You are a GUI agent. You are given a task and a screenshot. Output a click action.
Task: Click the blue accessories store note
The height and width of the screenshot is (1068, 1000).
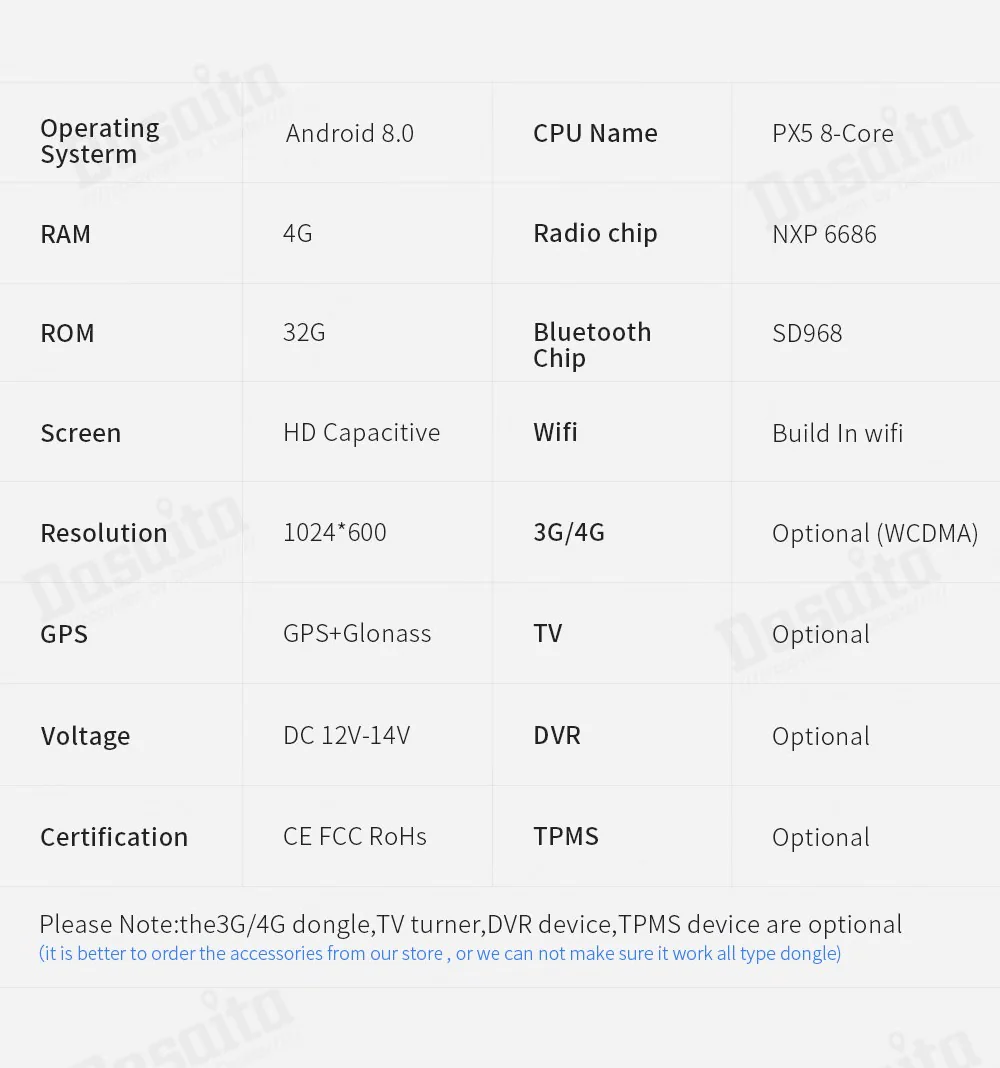coord(440,954)
